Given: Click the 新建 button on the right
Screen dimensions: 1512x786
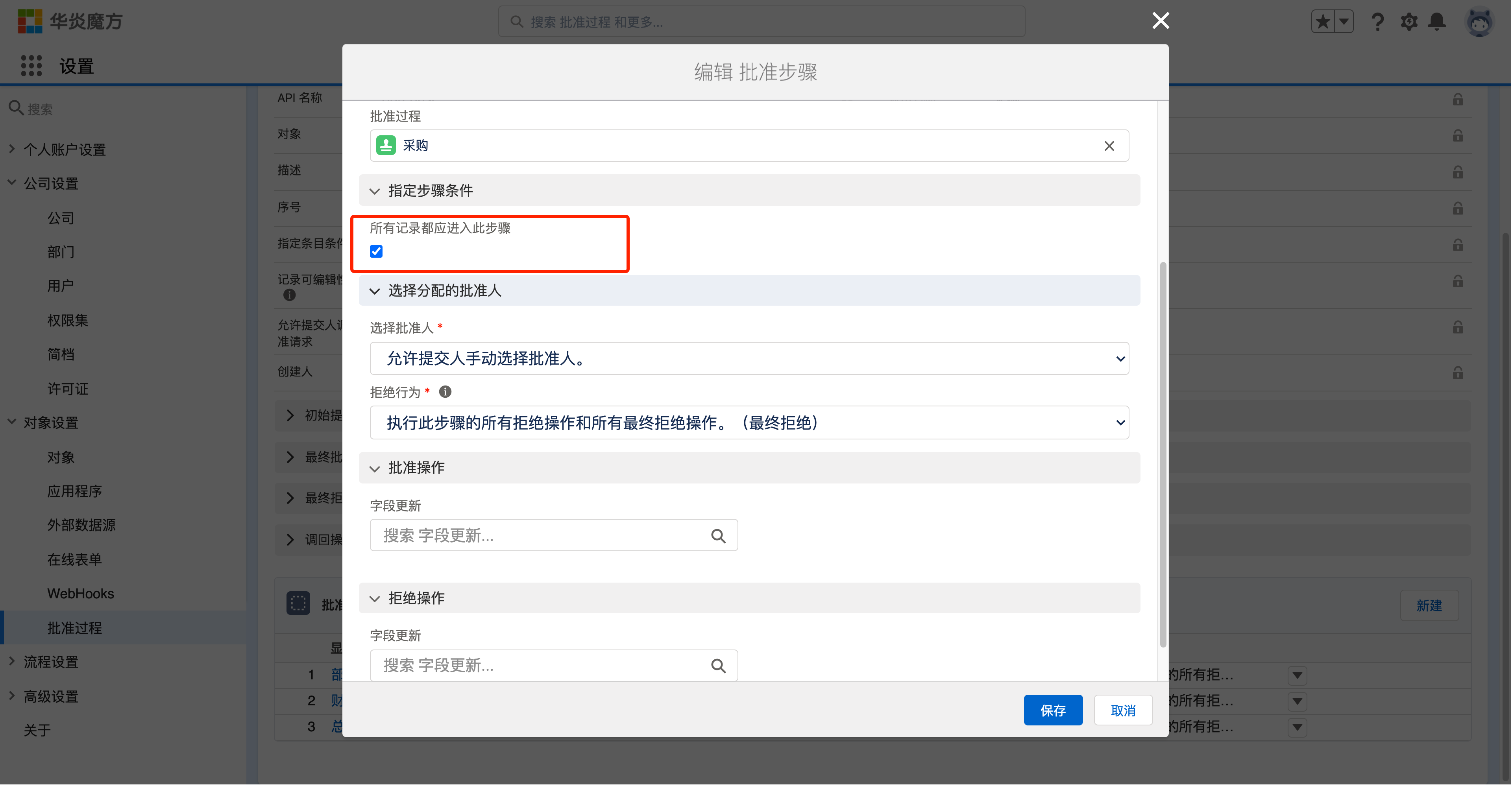Looking at the screenshot, I should pyautogui.click(x=1429, y=605).
